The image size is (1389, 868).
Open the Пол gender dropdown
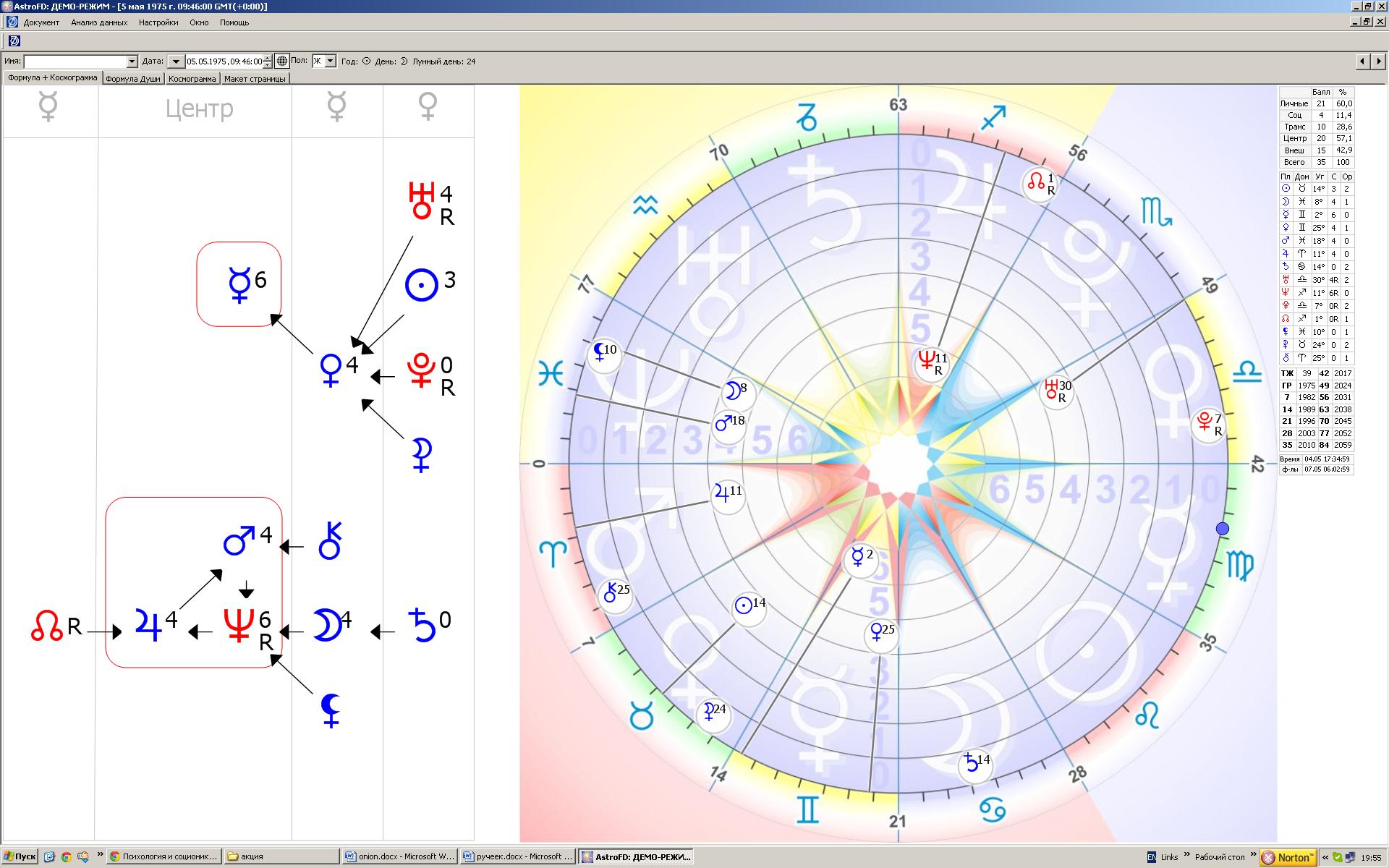pyautogui.click(x=331, y=61)
